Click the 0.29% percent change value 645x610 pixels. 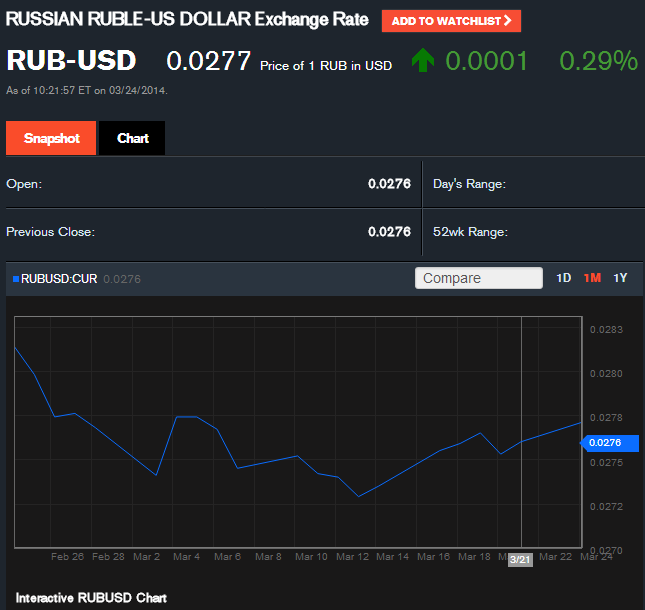(x=598, y=61)
